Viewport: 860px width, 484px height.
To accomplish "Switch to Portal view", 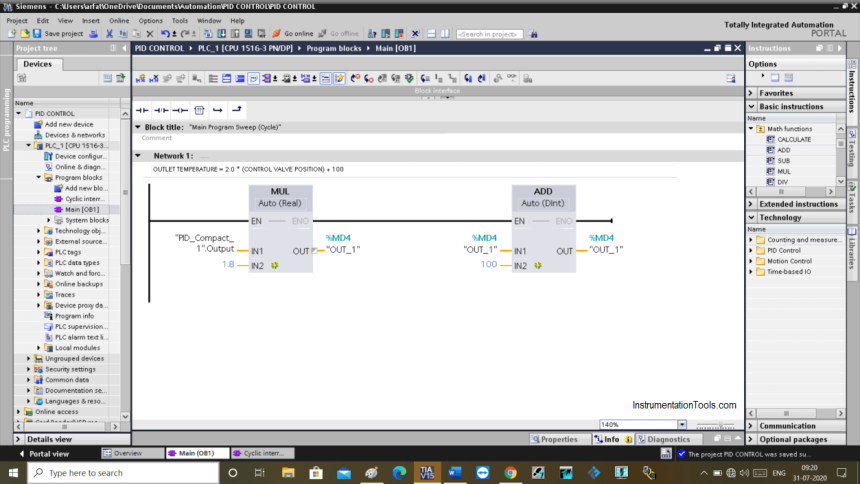I will [x=44, y=454].
